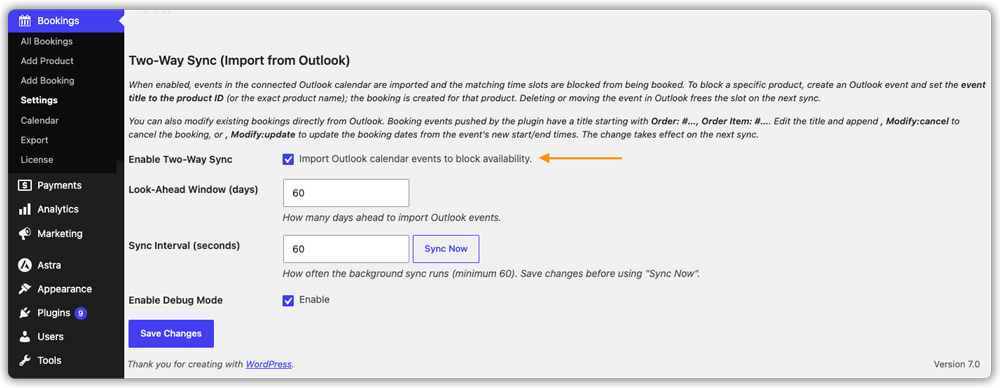Open the Settings submenu item
This screenshot has width=1000, height=388.
tap(39, 100)
